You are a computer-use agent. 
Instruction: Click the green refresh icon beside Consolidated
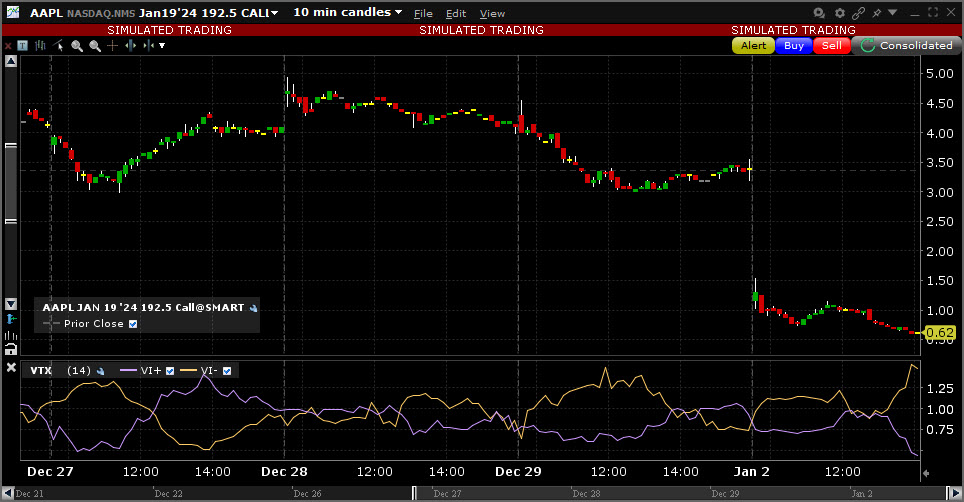[x=867, y=45]
